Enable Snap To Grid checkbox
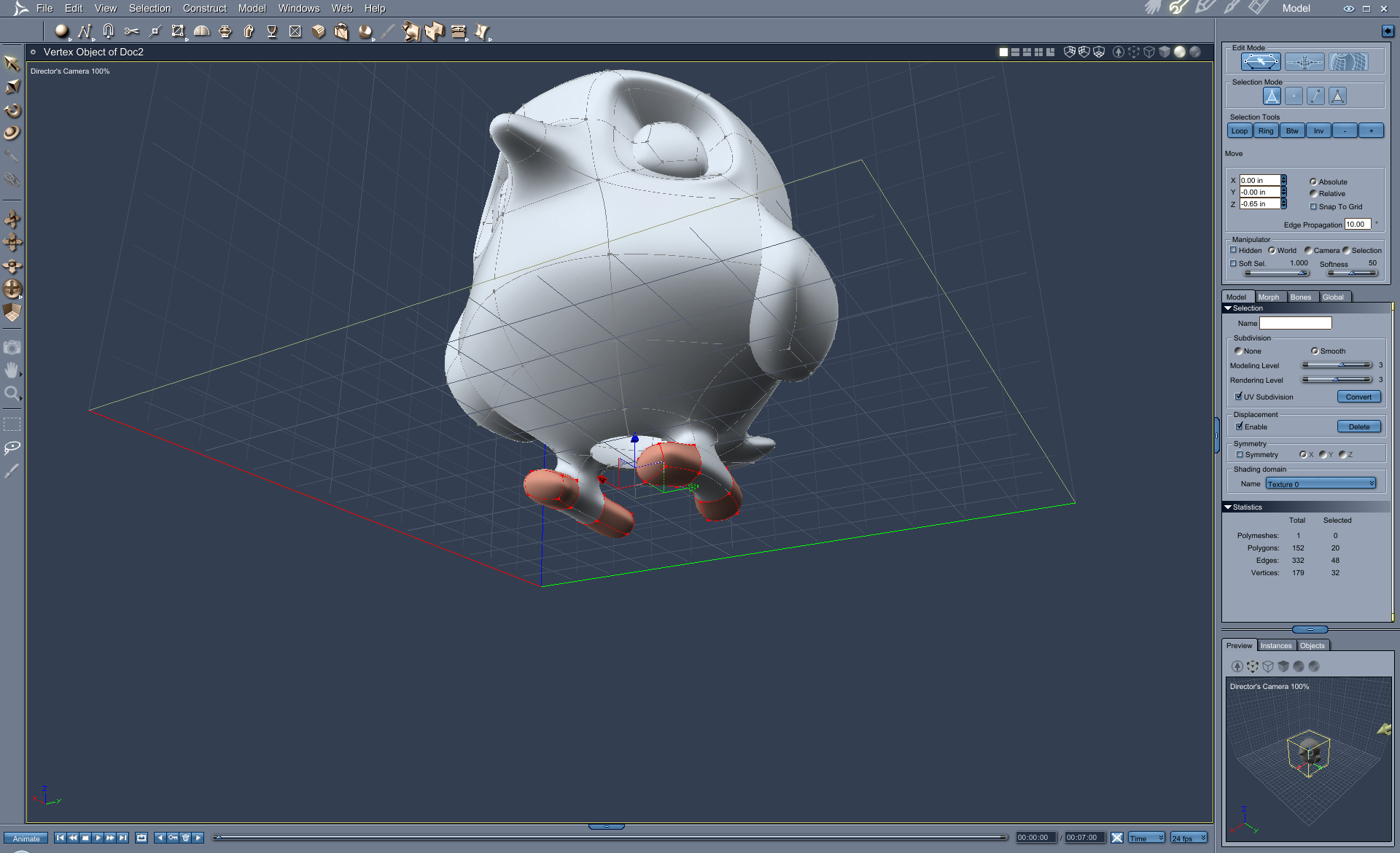Viewport: 1400px width, 853px height. pos(1314,207)
